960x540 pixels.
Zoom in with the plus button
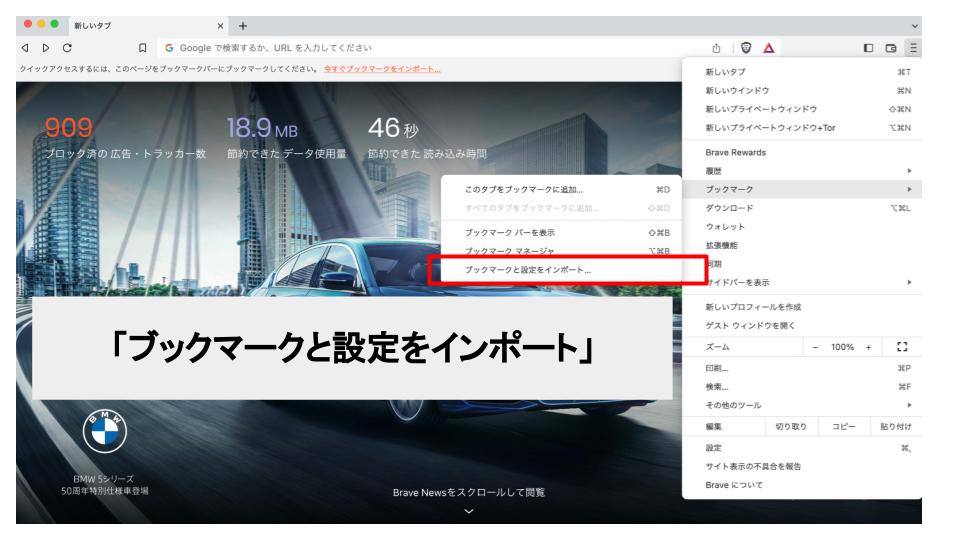tap(868, 347)
